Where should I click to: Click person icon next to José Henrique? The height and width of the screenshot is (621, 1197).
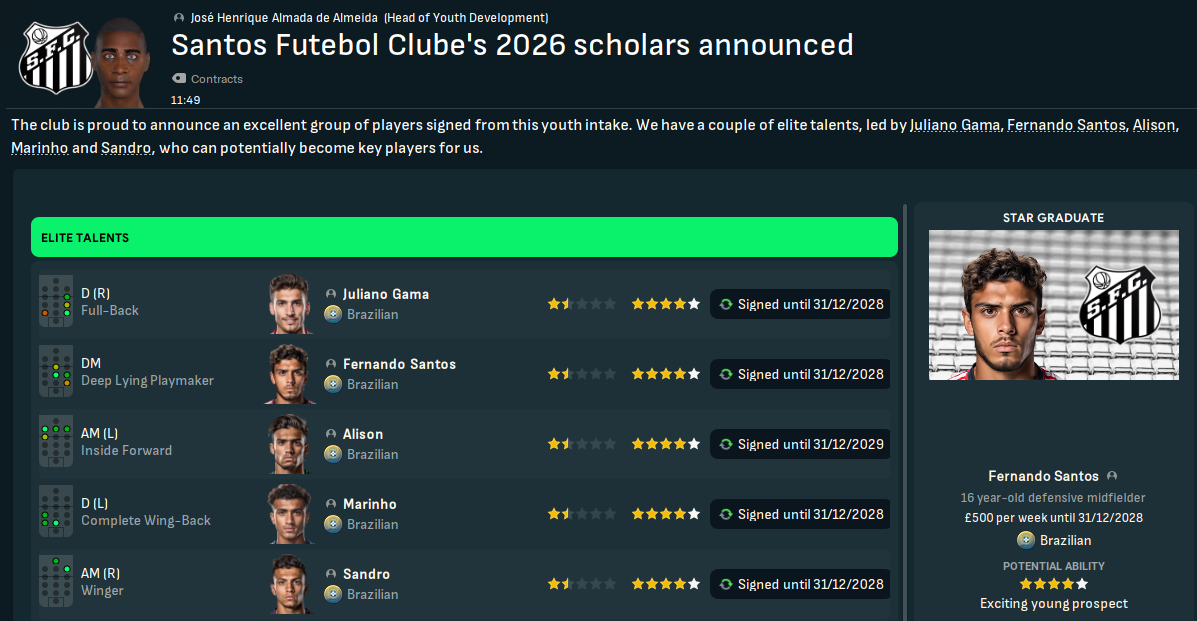179,18
